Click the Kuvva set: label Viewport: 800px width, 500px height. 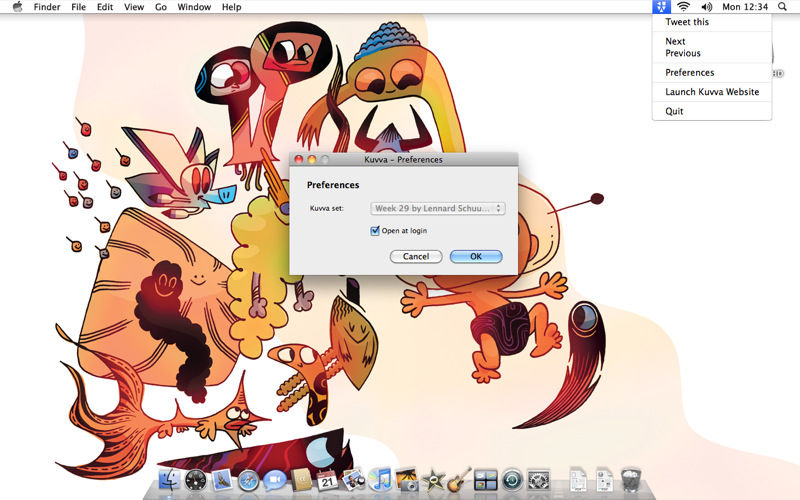(x=327, y=208)
